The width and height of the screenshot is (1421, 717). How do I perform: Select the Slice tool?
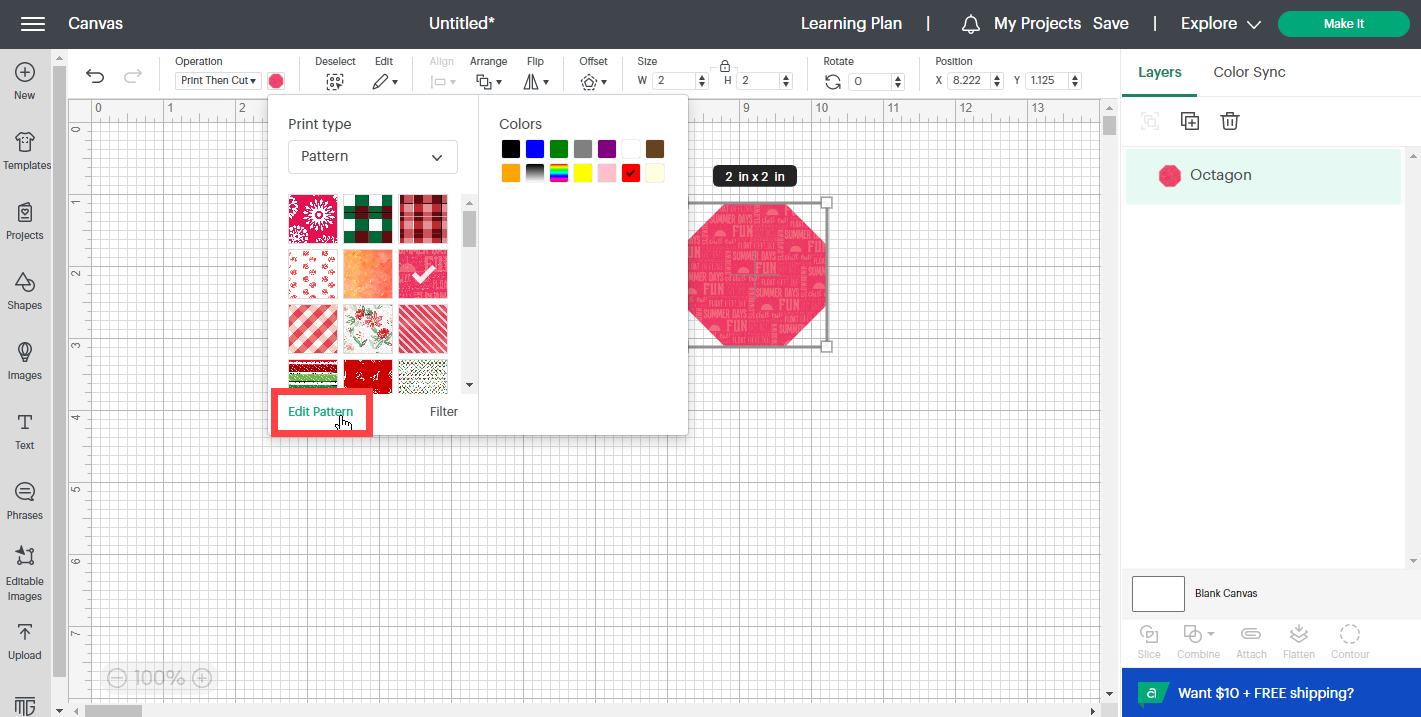[1148, 640]
